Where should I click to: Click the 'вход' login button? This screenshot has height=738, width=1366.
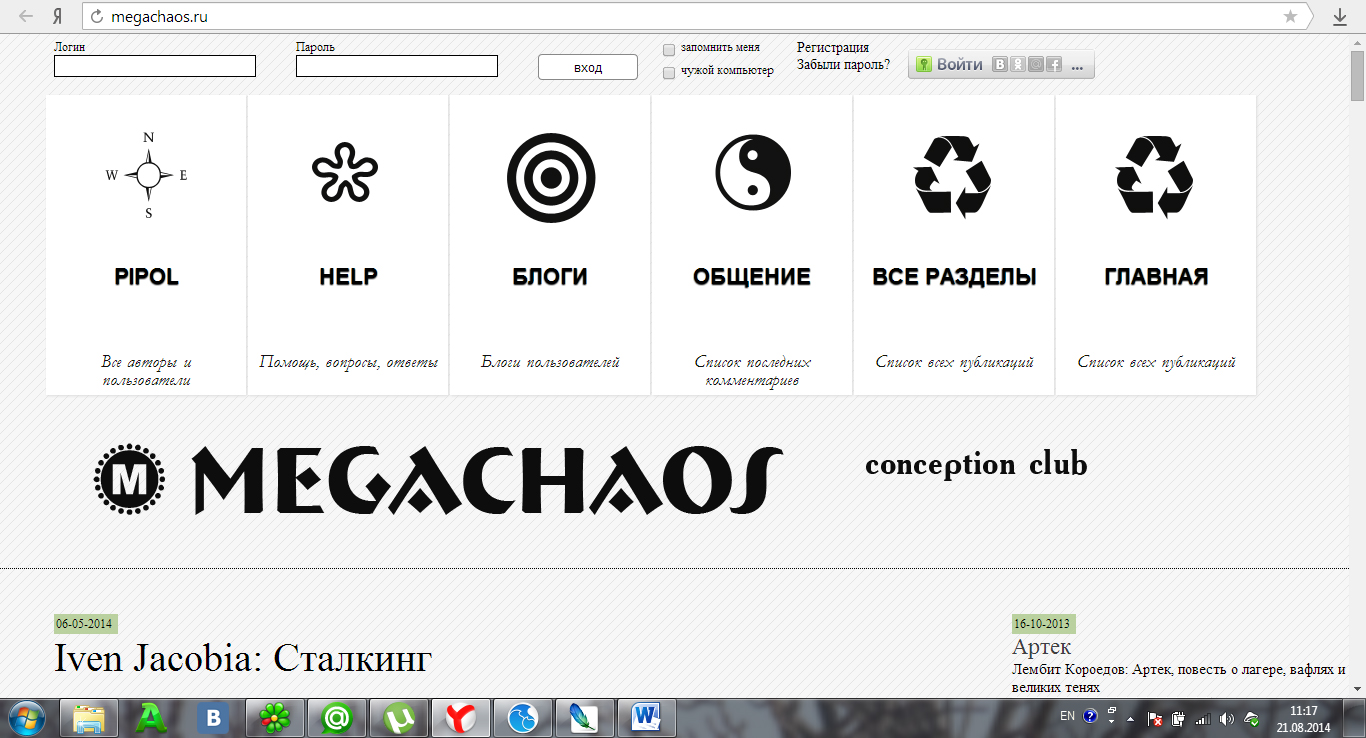(x=588, y=67)
